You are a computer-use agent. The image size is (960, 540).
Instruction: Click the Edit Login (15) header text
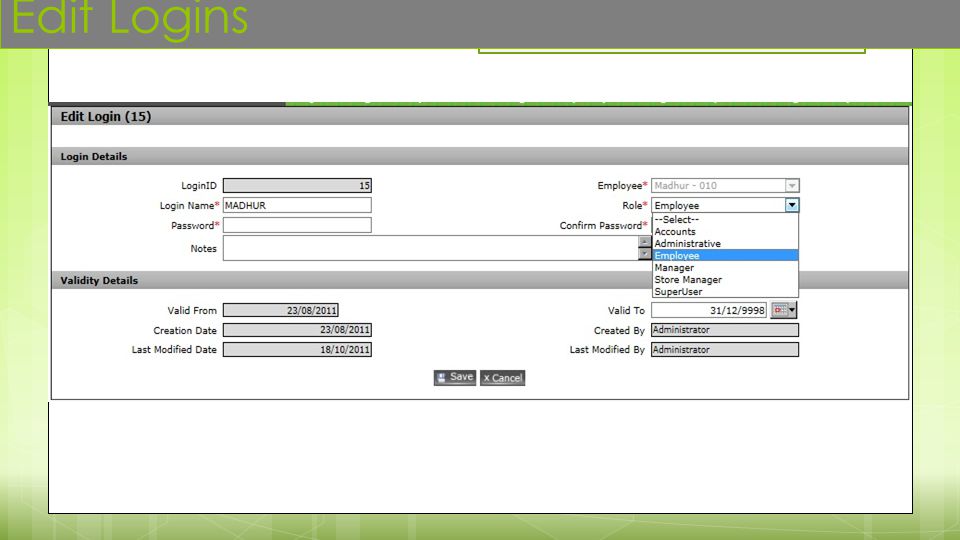pyautogui.click(x=106, y=116)
